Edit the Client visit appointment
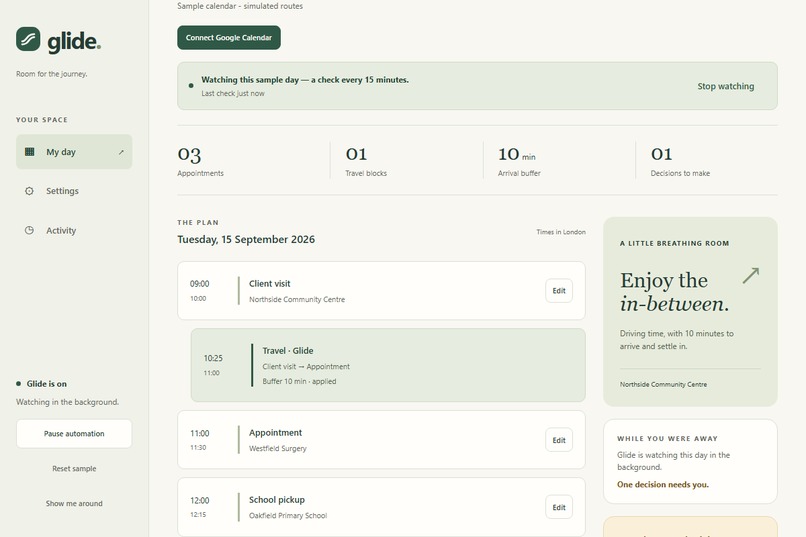This screenshot has height=537, width=806. tap(559, 291)
